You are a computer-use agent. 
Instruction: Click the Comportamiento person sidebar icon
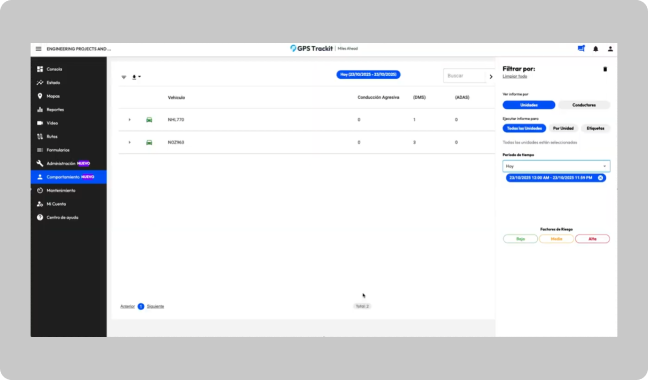tap(40, 177)
